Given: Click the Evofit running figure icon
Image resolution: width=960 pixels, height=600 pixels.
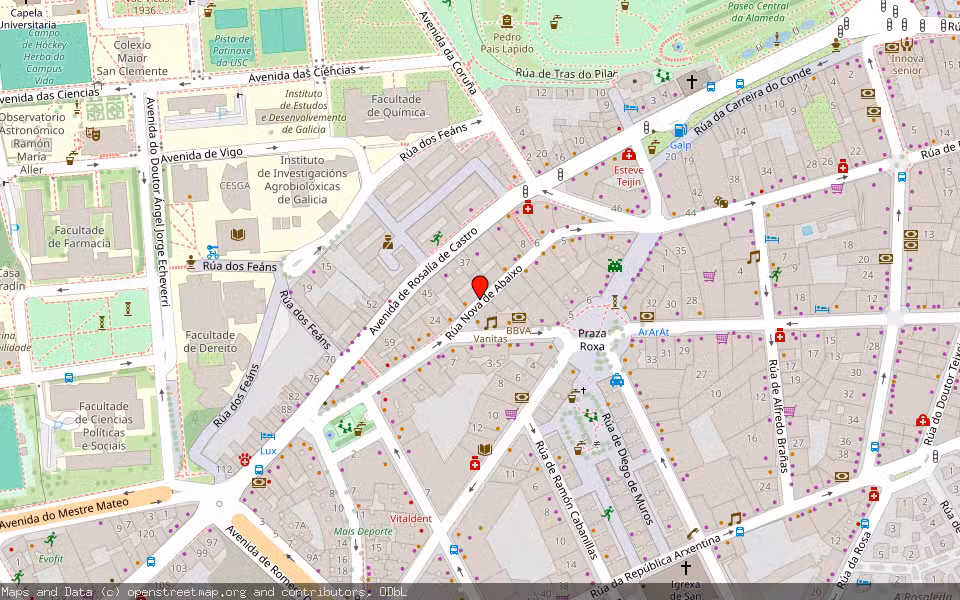Looking at the screenshot, I should click(x=50, y=539).
